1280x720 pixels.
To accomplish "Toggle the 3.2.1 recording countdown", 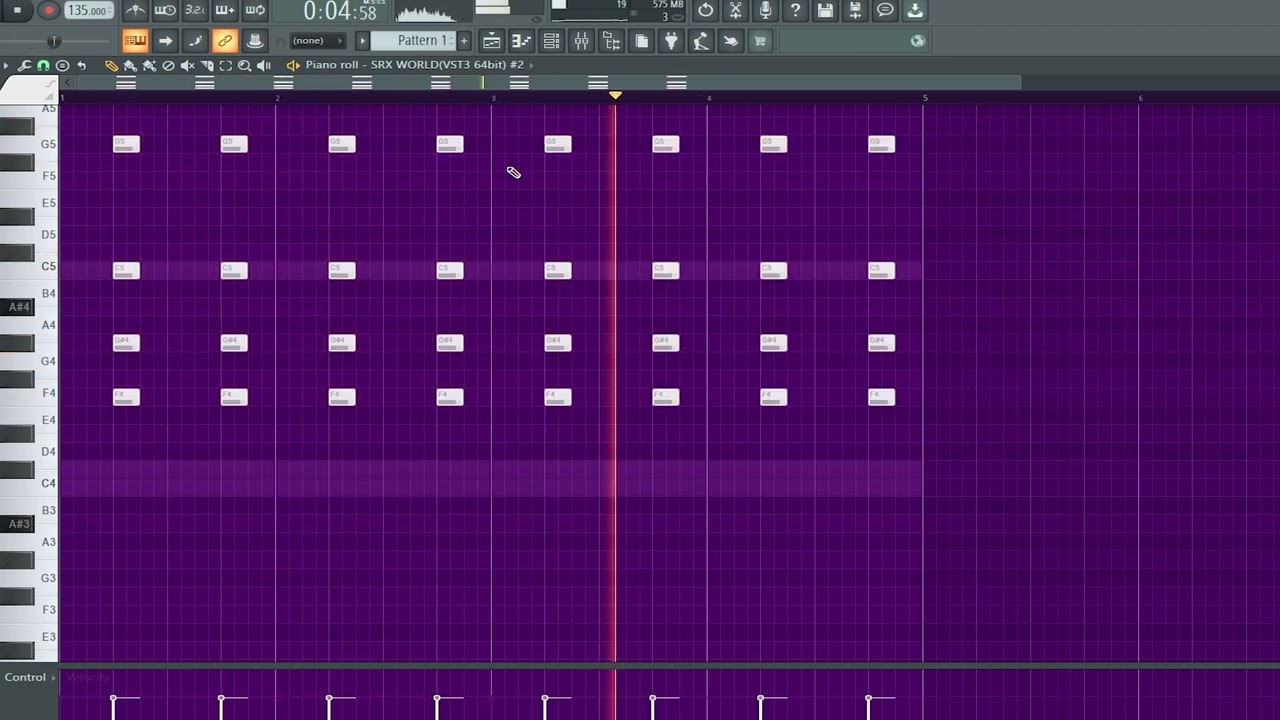I will click(x=195, y=10).
